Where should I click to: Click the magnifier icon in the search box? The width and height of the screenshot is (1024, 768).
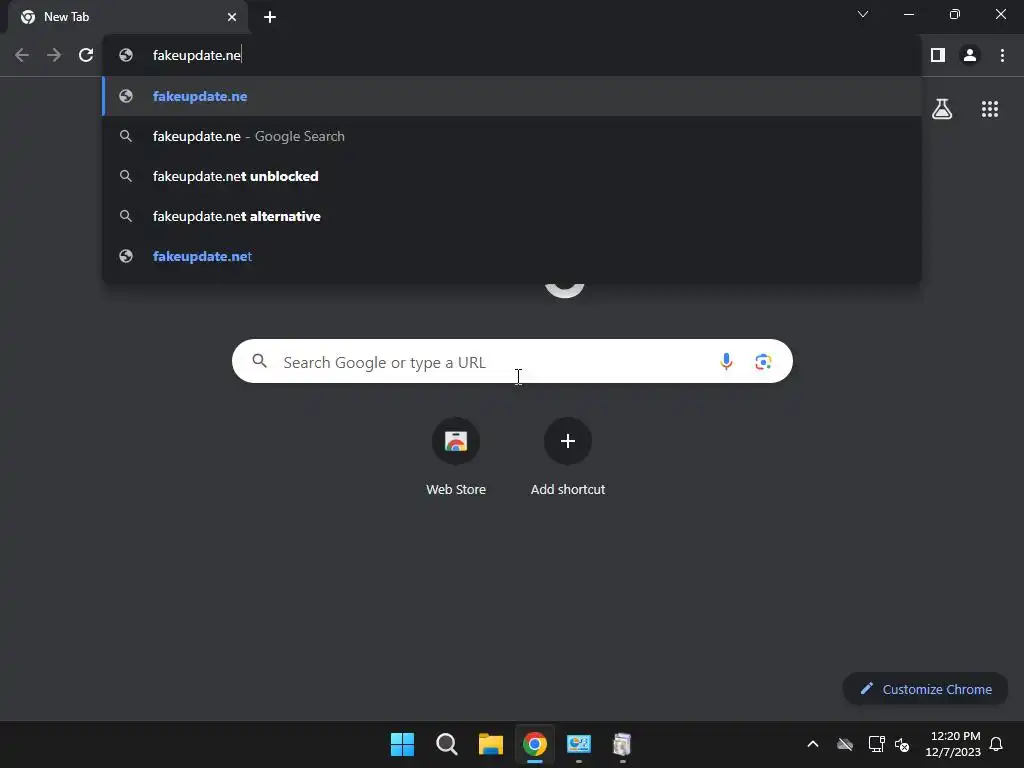[x=259, y=360]
